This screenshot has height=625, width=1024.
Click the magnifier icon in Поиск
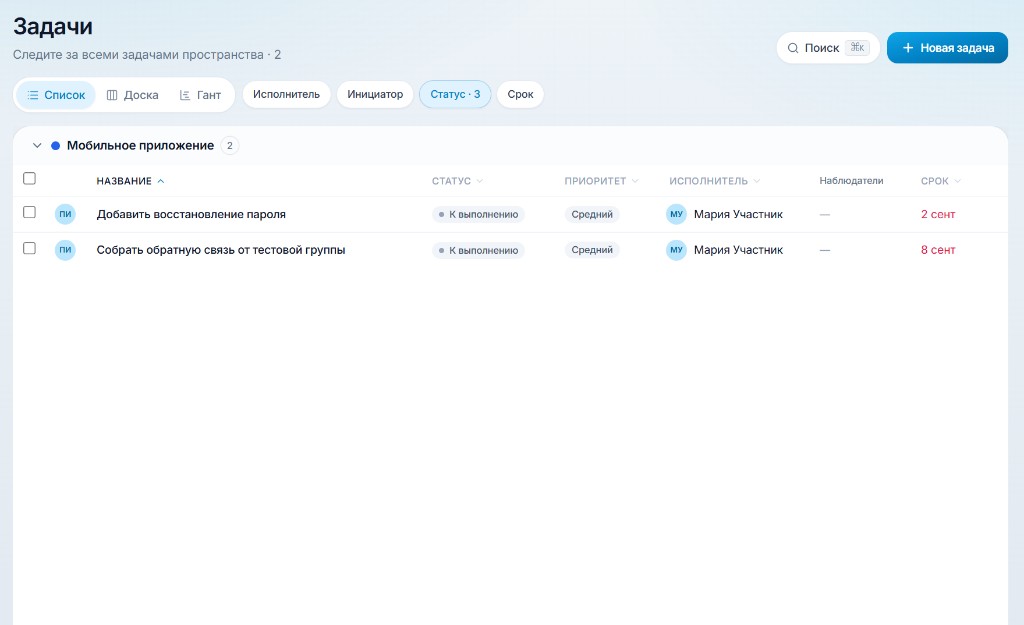[x=793, y=48]
